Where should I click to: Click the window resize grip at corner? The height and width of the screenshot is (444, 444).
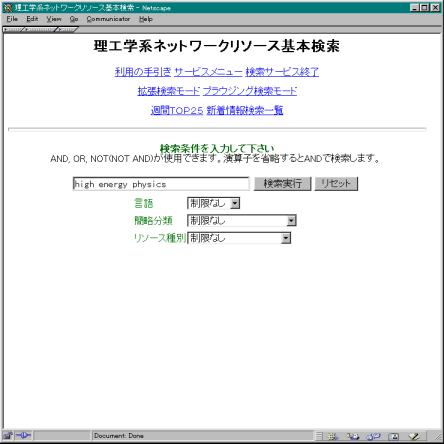tap(437, 436)
